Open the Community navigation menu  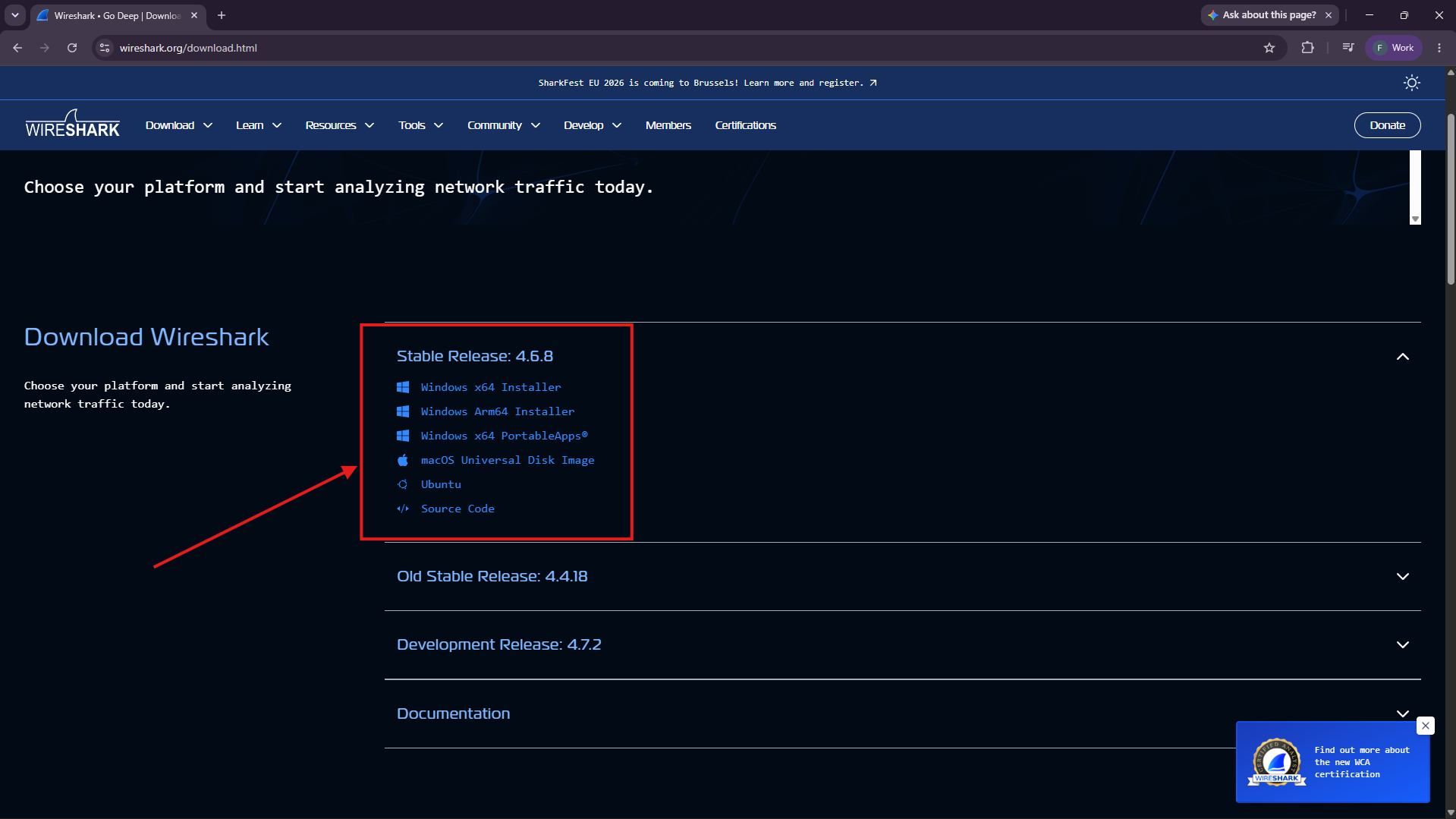[504, 125]
